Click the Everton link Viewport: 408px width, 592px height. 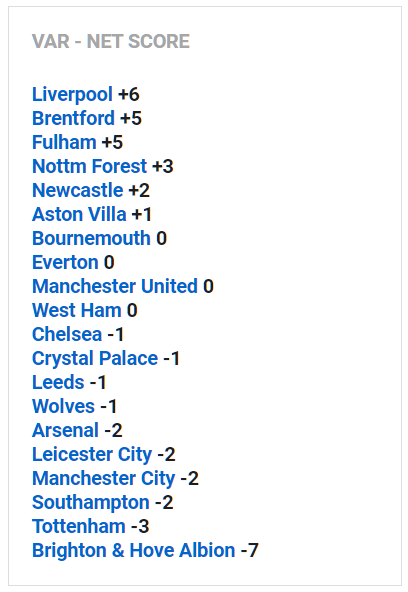pos(65,262)
